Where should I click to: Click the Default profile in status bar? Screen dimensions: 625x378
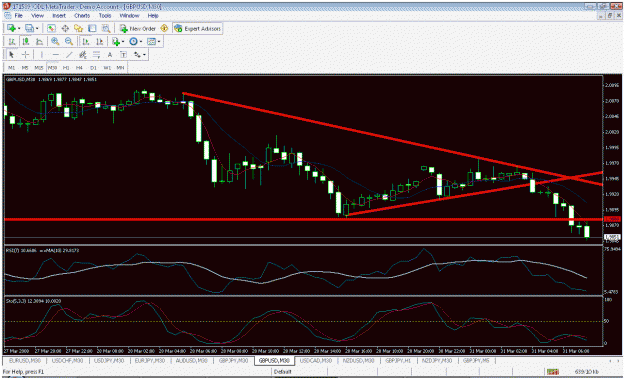coord(283,372)
